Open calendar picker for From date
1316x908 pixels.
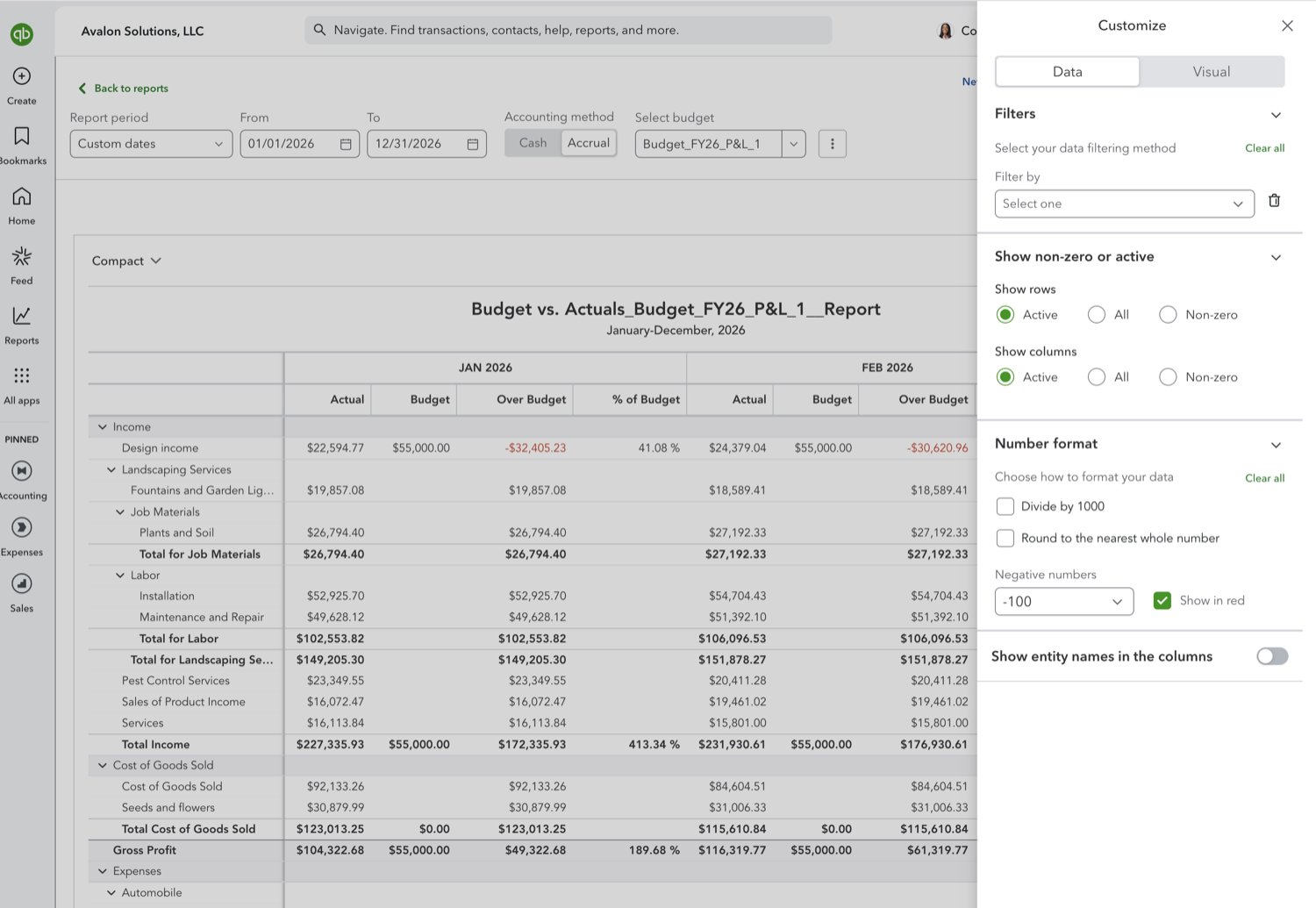click(x=346, y=144)
